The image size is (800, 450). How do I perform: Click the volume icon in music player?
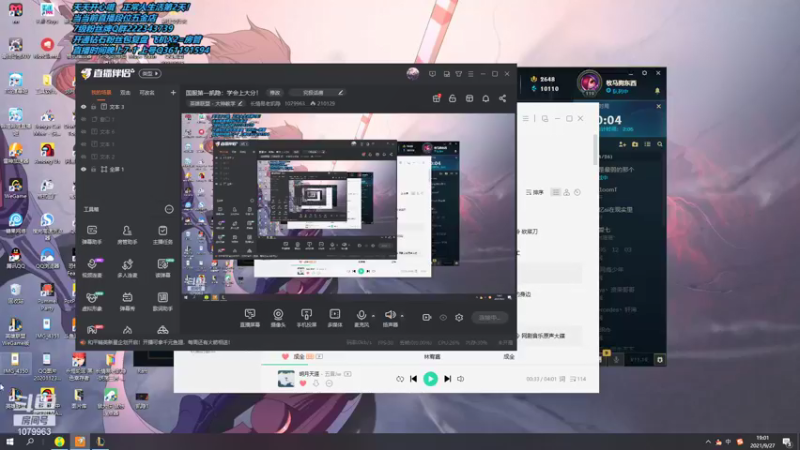click(x=461, y=379)
